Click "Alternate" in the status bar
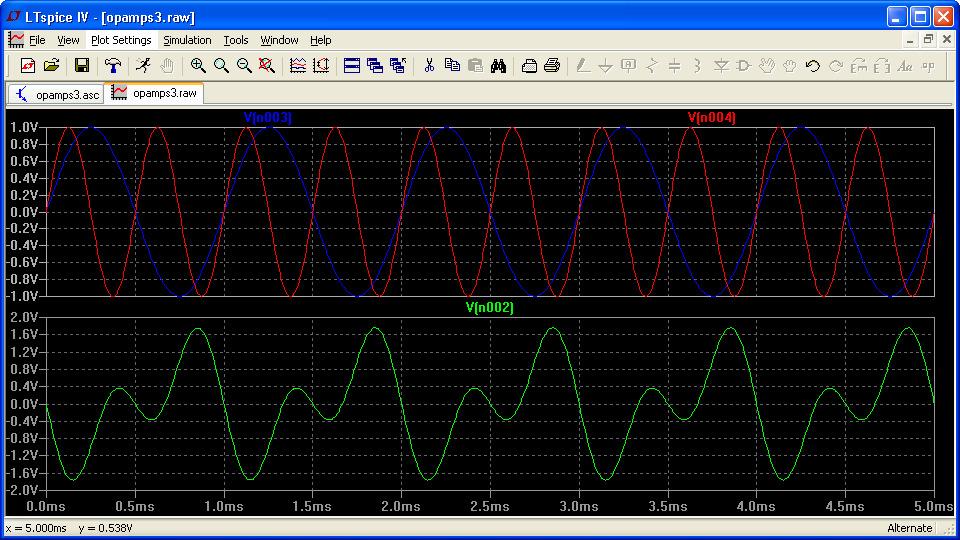 tap(909, 528)
